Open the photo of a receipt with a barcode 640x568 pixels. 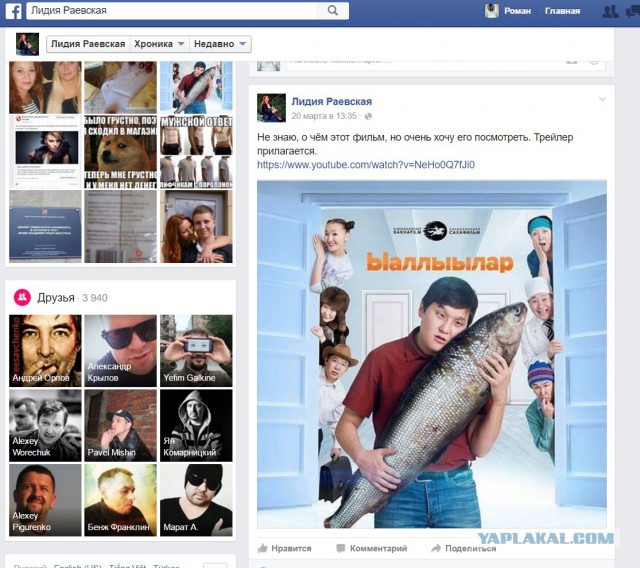[x=120, y=227]
